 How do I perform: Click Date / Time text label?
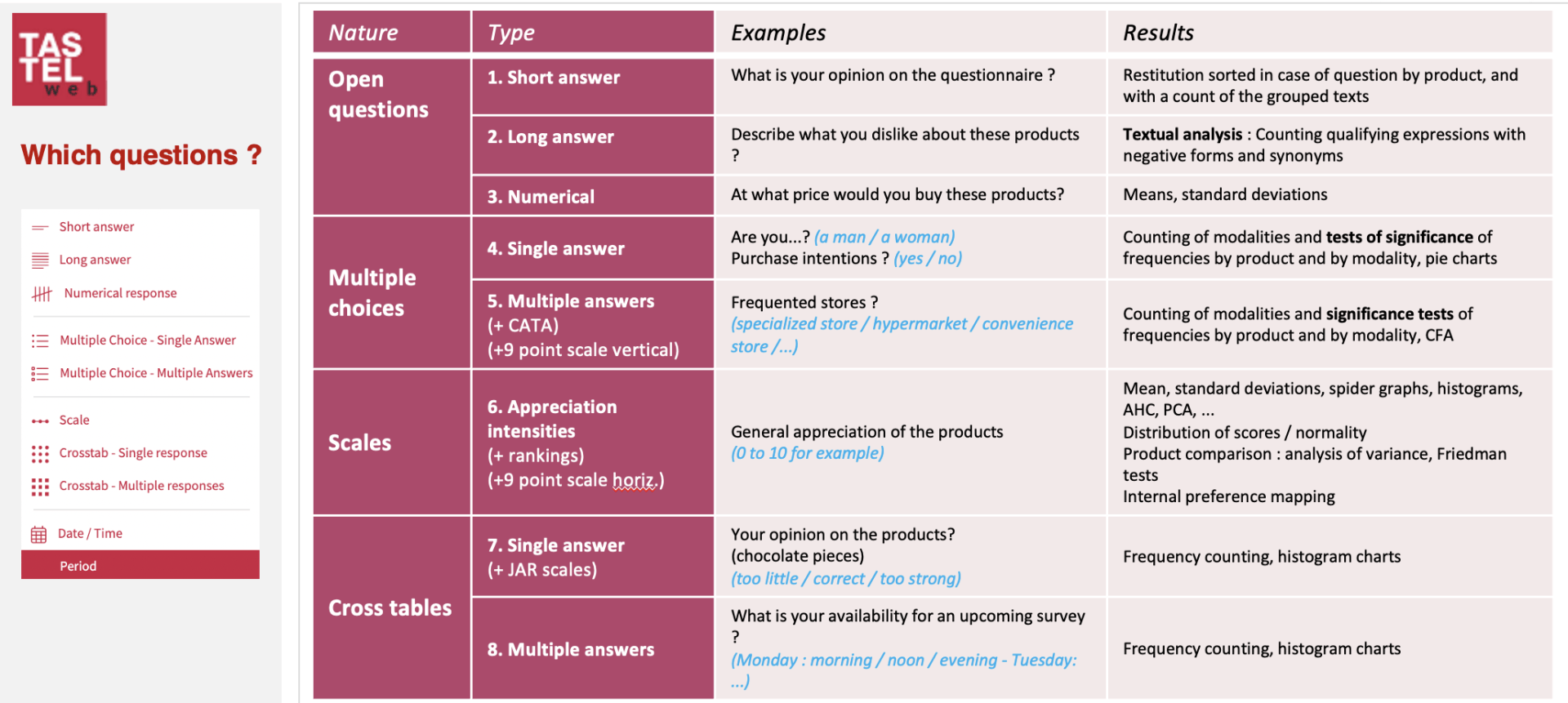tap(90, 533)
